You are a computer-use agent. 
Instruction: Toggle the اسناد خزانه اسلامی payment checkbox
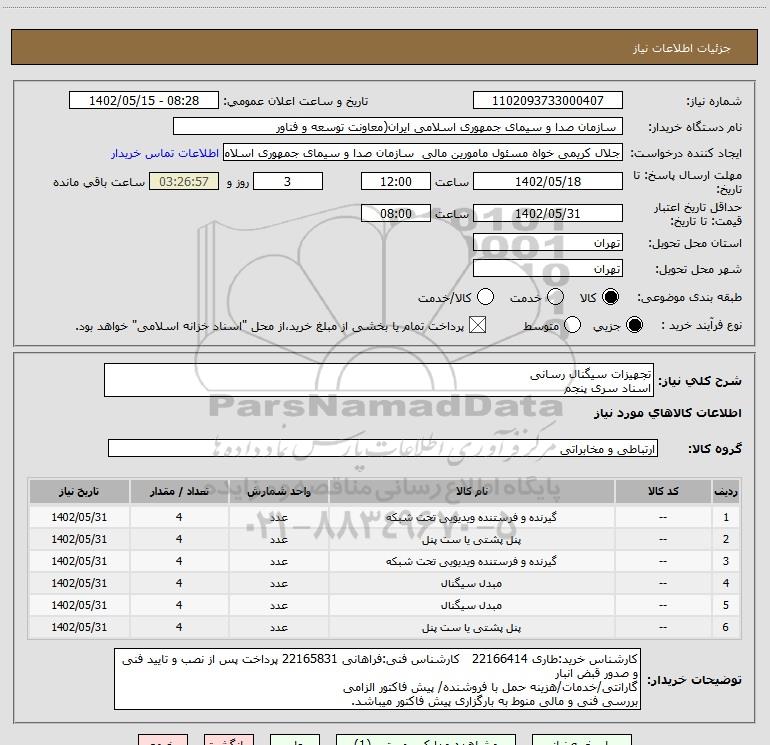point(477,325)
